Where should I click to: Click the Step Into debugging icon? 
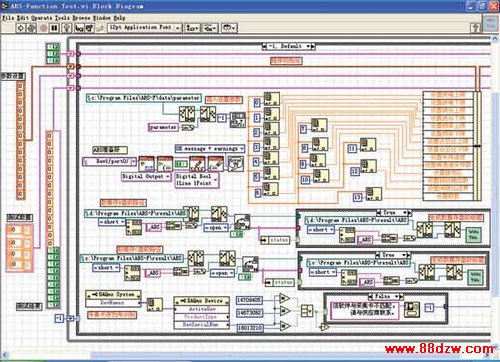click(79, 28)
